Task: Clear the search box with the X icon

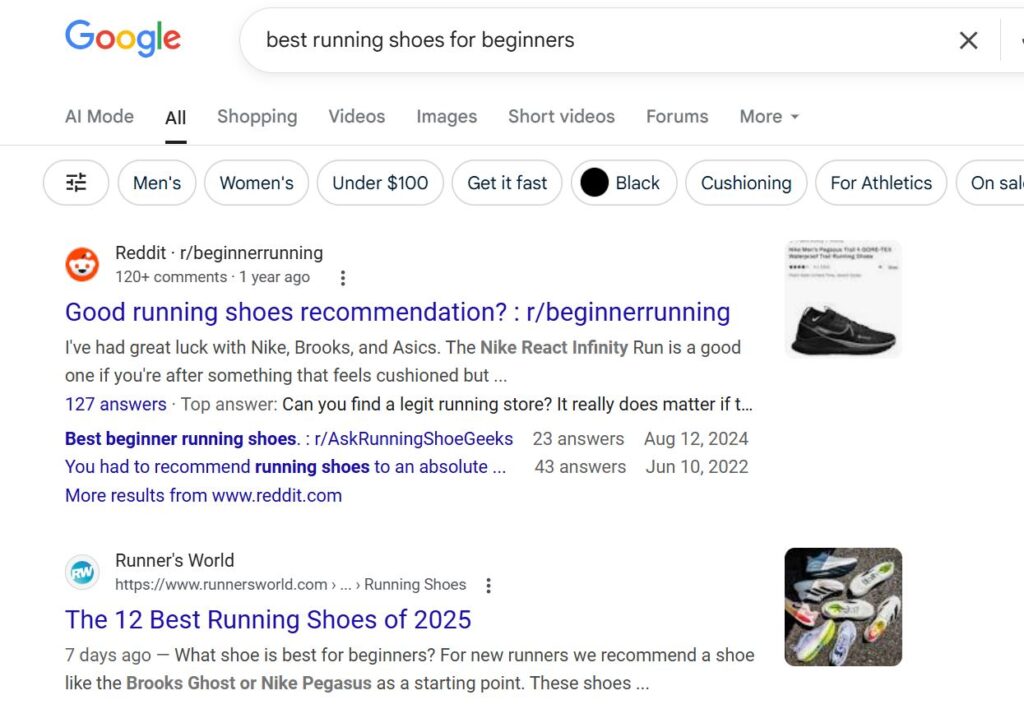Action: (x=968, y=40)
